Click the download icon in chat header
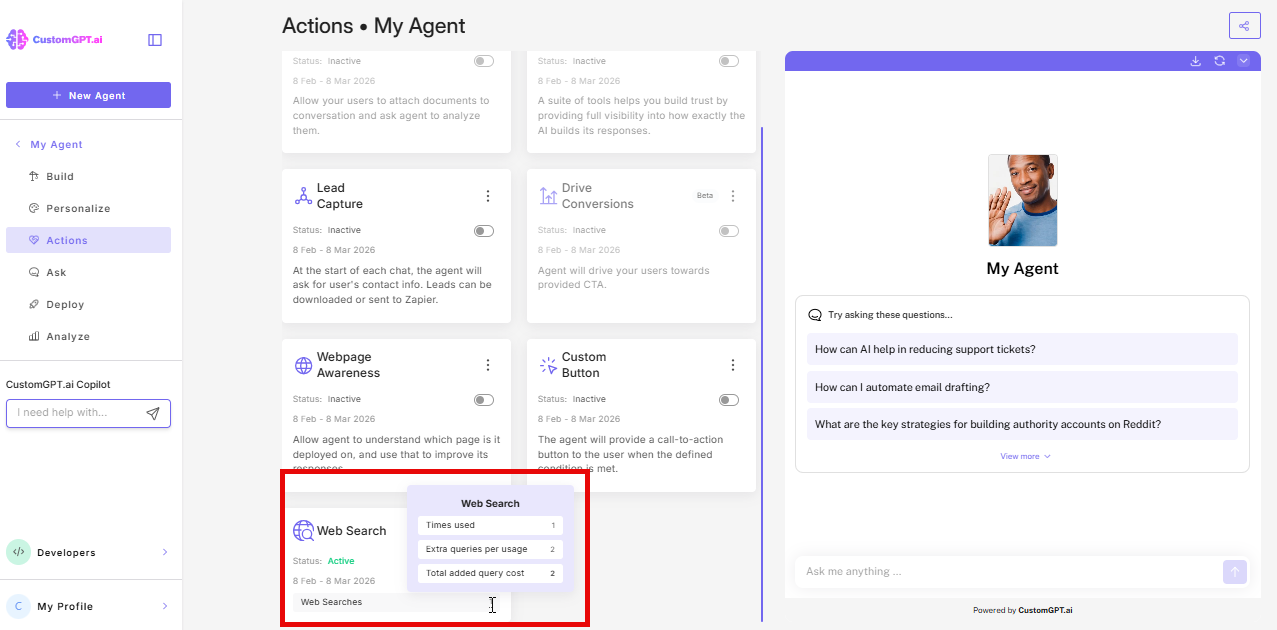Viewport: 1277px width, 630px height. pos(1196,61)
